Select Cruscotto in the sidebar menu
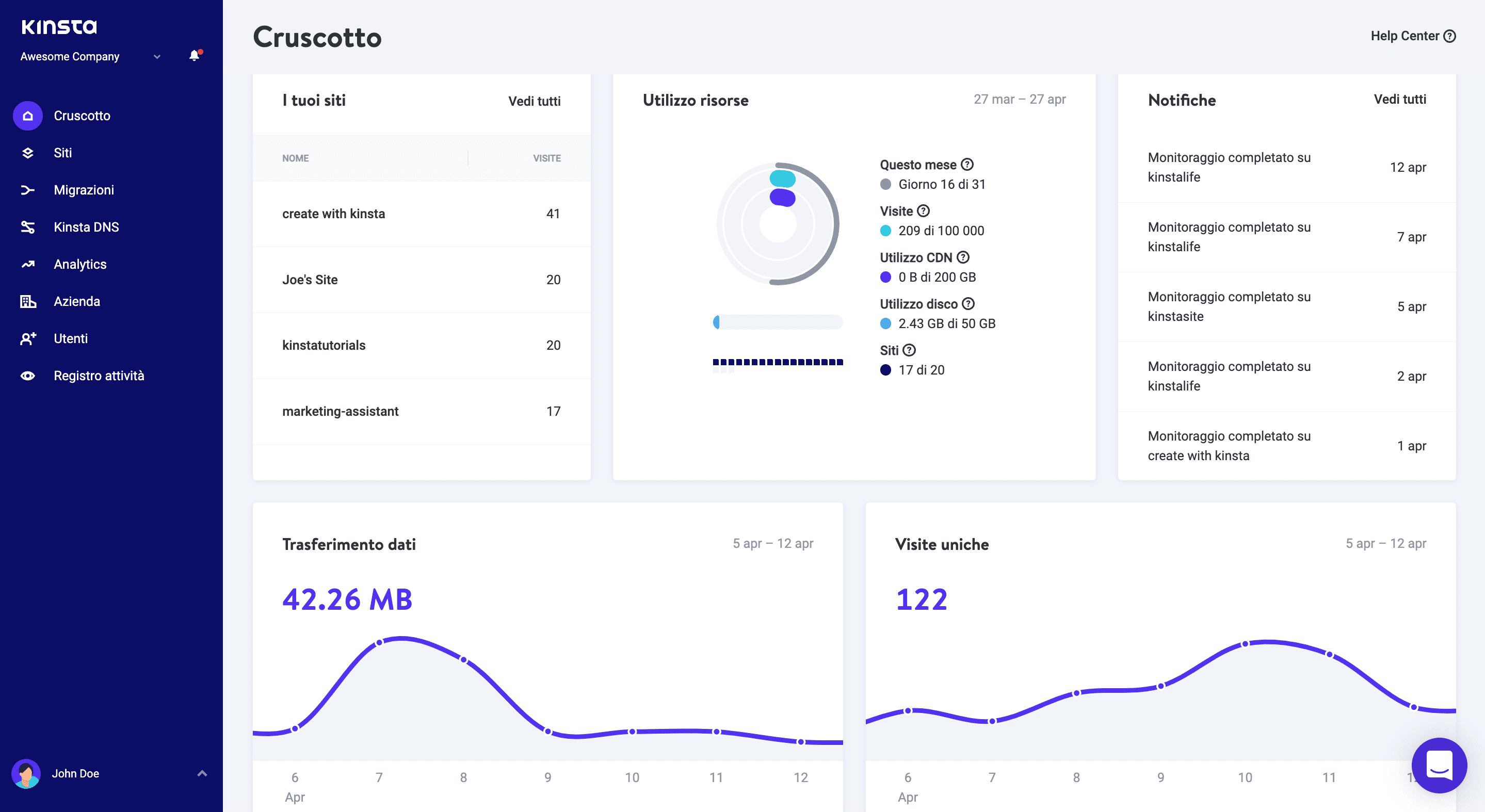 click(x=82, y=116)
